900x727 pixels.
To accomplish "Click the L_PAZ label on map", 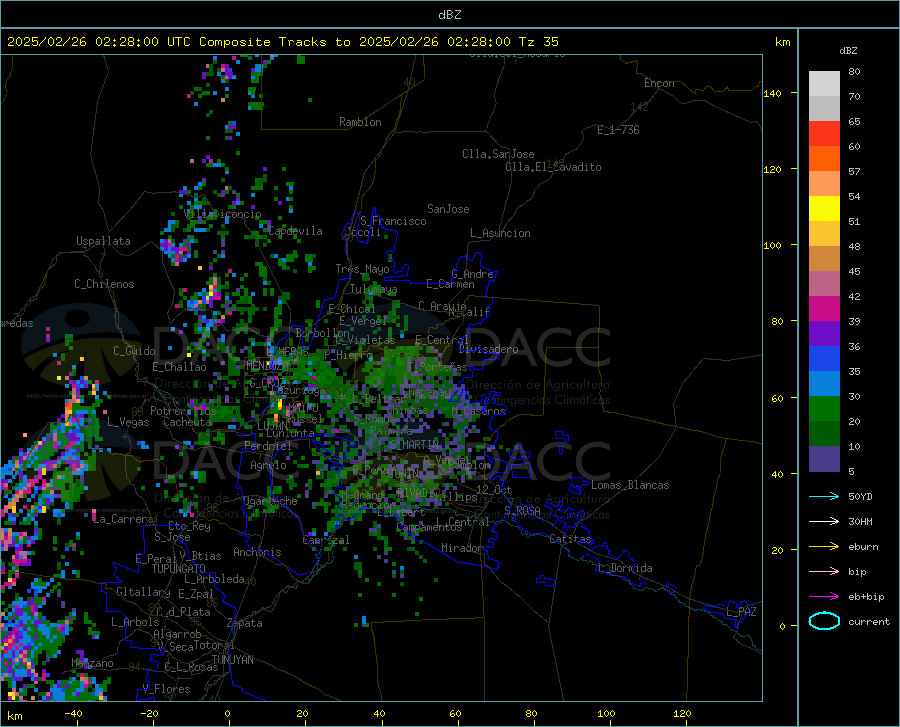I will pyautogui.click(x=741, y=612).
